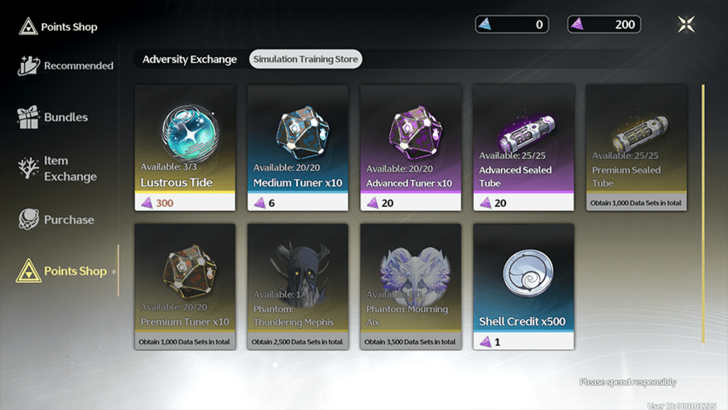Image resolution: width=728 pixels, height=410 pixels.
Task: Pick the Advanced Tuner x10 card
Action: 410,148
